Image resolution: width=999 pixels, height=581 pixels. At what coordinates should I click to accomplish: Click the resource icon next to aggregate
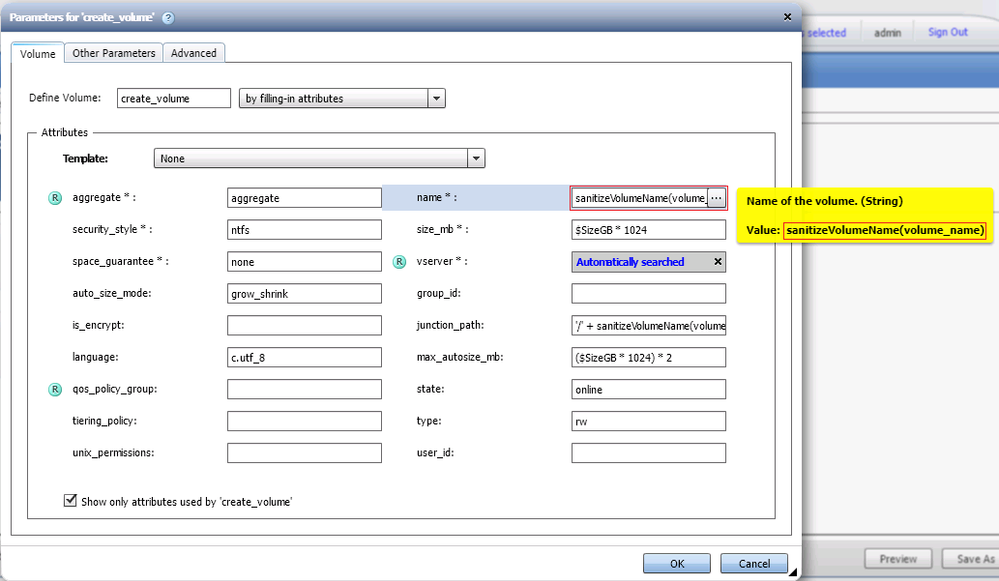[x=56, y=198]
